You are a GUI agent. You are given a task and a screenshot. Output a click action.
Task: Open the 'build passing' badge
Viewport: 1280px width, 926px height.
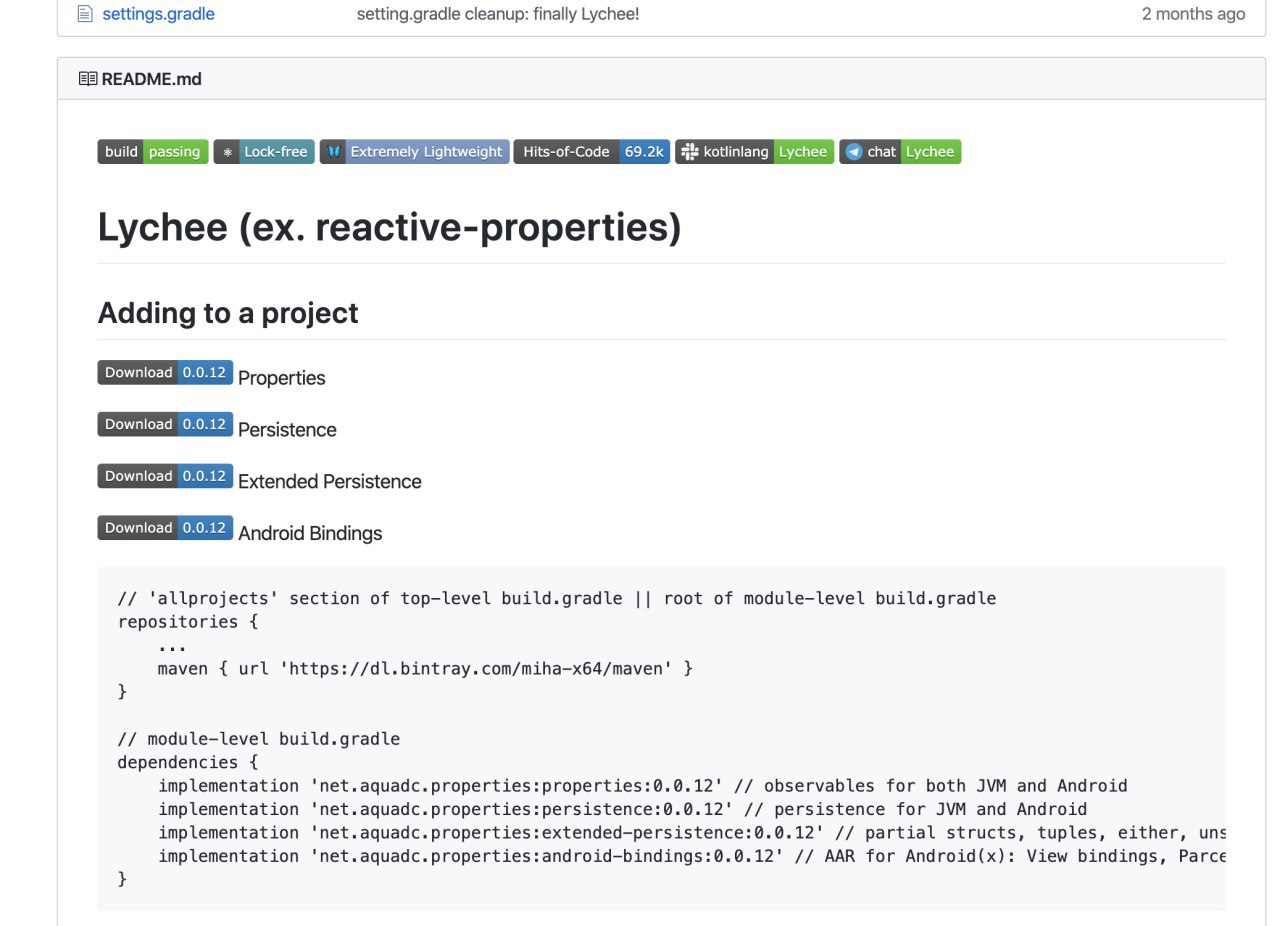tap(153, 152)
